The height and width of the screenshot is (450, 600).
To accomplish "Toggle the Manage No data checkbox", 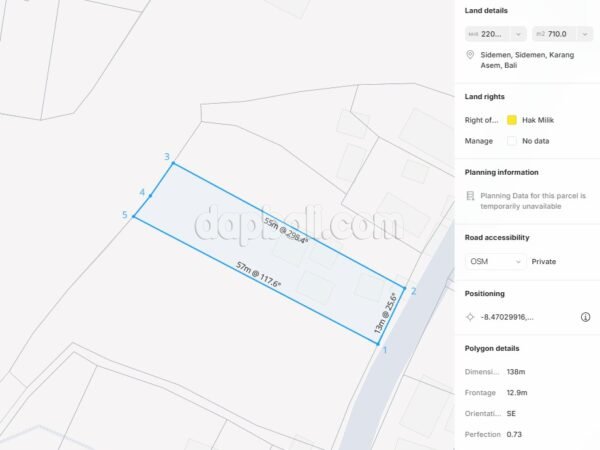I will click(x=512, y=141).
